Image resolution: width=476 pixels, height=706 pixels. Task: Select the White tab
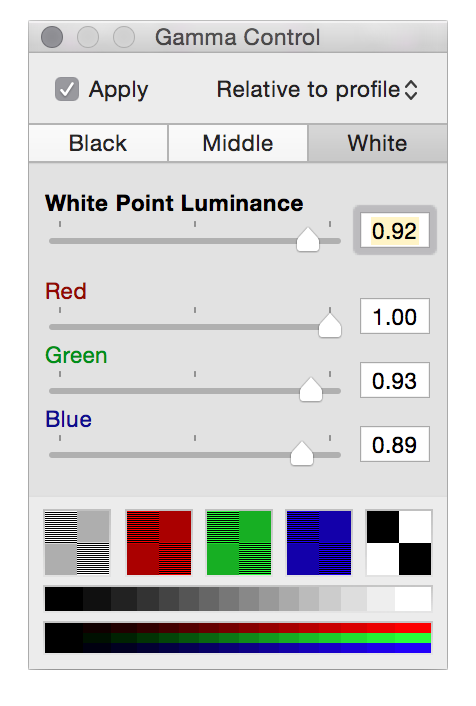pos(377,143)
